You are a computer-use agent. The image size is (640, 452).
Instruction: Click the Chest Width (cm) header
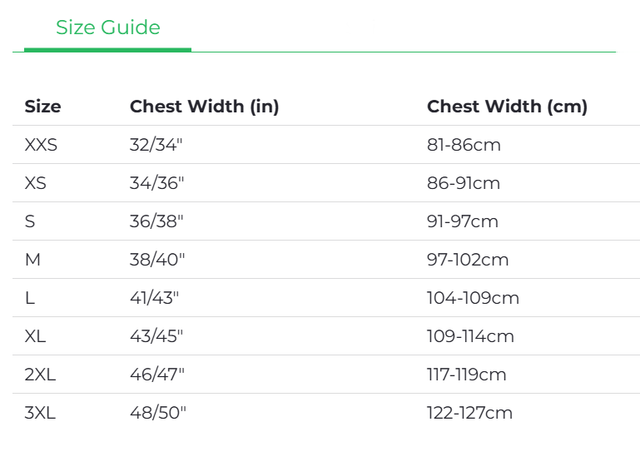click(507, 106)
